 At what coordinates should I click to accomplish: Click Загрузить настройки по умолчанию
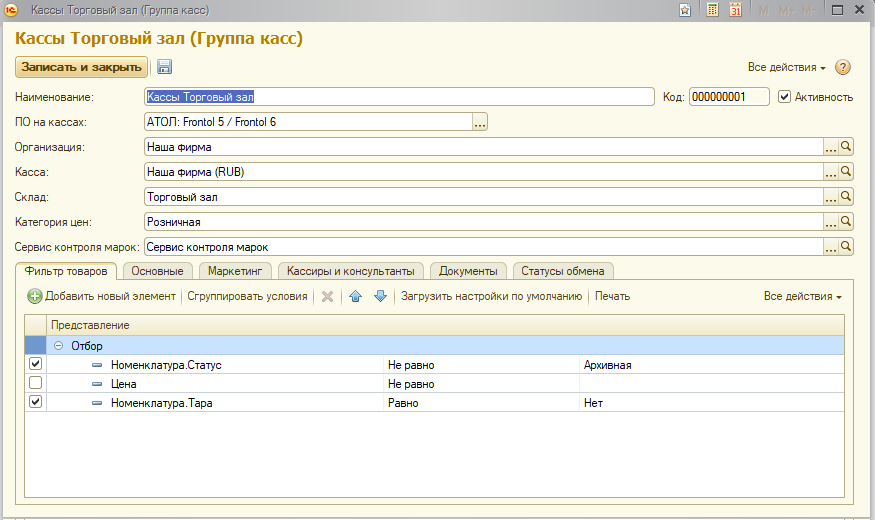491,296
